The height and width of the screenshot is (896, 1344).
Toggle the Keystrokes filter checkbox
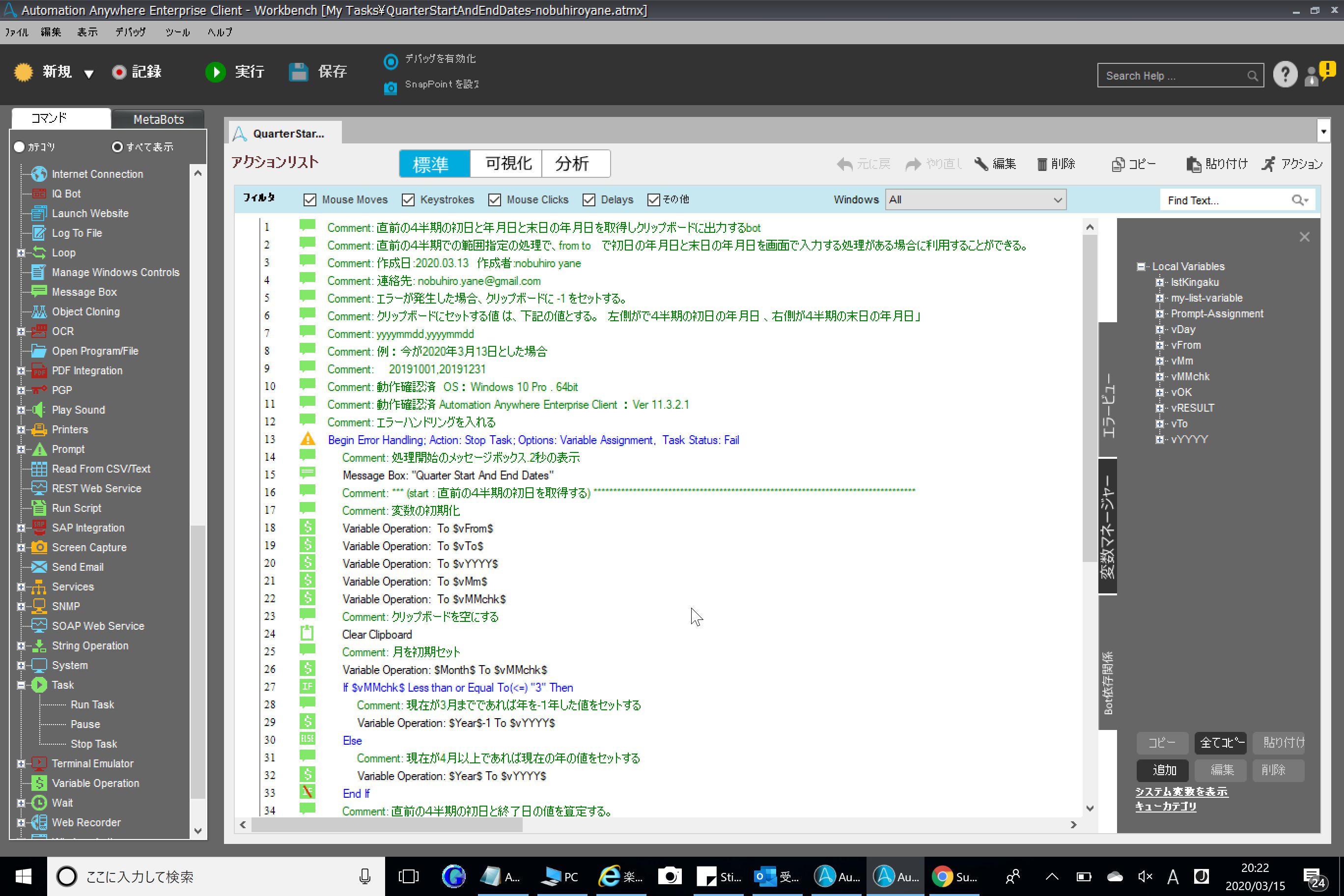click(x=408, y=199)
